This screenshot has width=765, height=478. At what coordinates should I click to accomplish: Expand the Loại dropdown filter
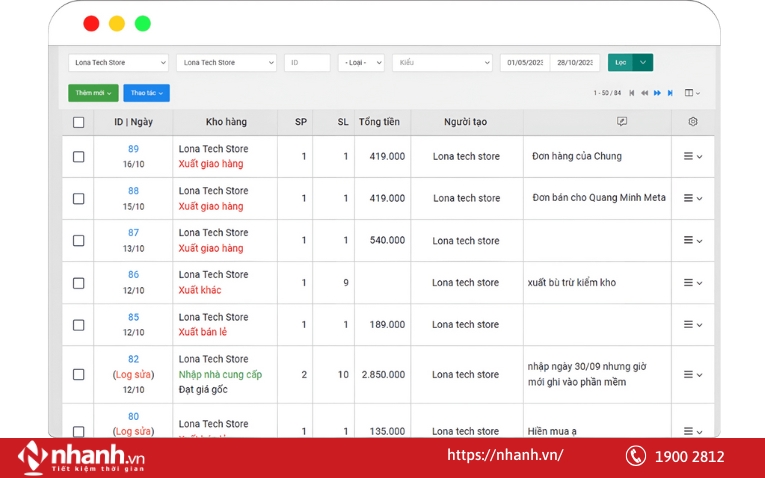[361, 62]
